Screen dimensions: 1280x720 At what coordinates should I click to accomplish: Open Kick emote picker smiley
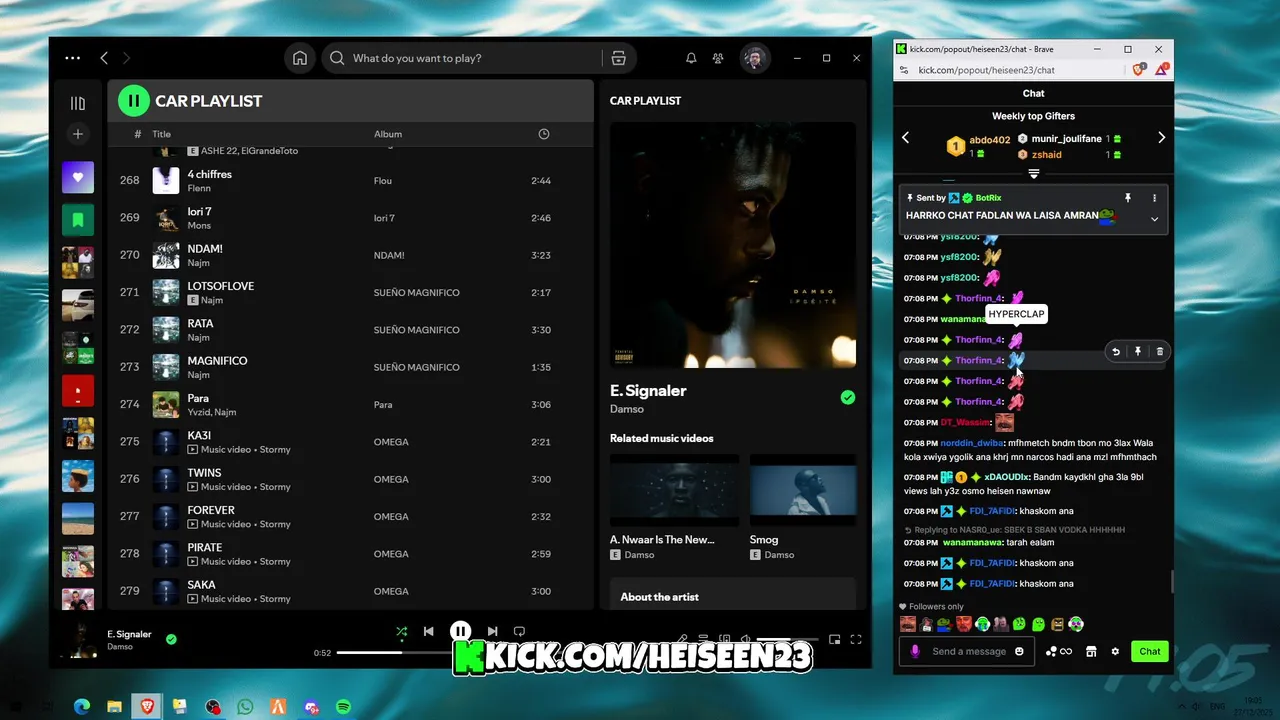(x=1019, y=651)
